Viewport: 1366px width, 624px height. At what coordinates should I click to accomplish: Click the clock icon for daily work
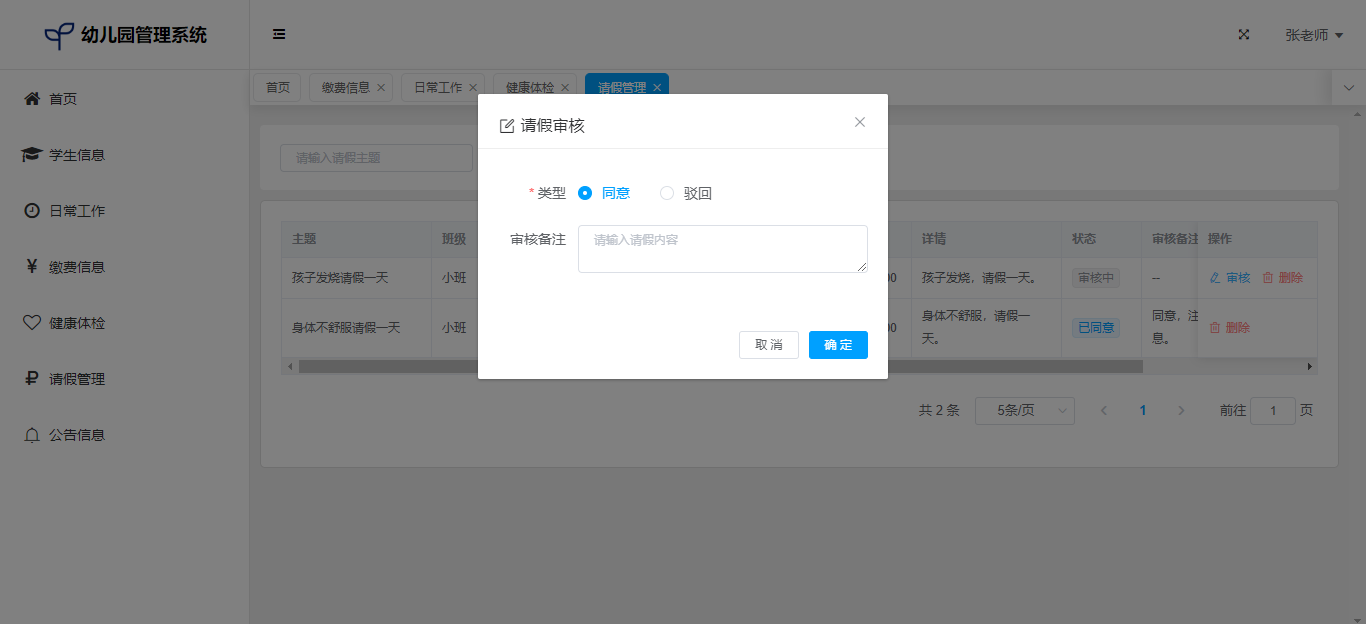click(x=32, y=211)
